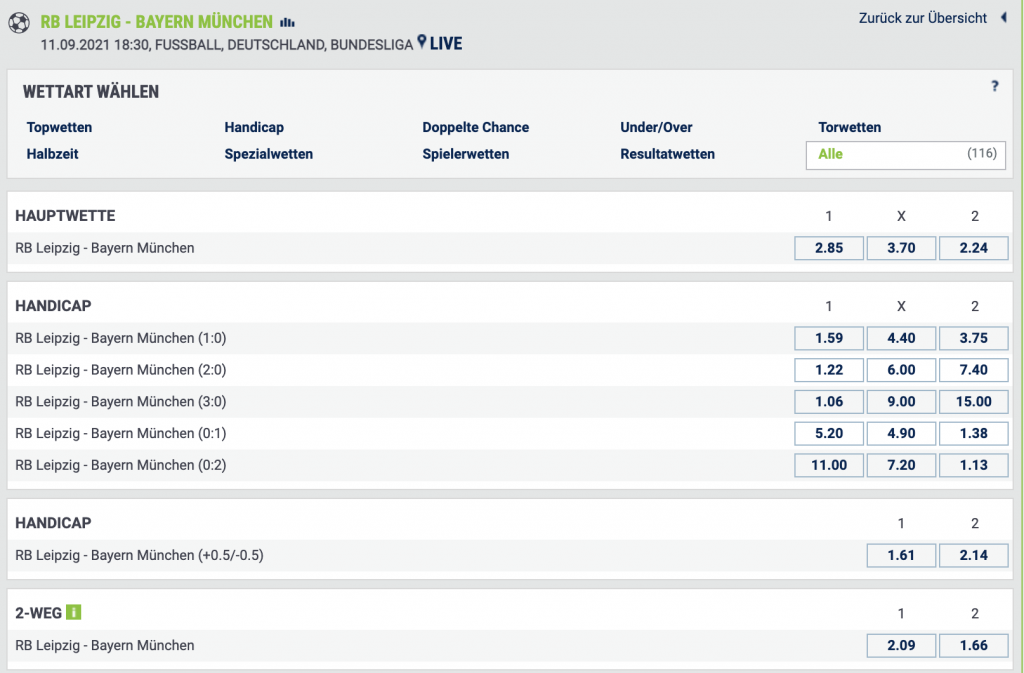Select the Topwetten bet type
Viewport: 1024px width, 673px height.
(x=59, y=127)
